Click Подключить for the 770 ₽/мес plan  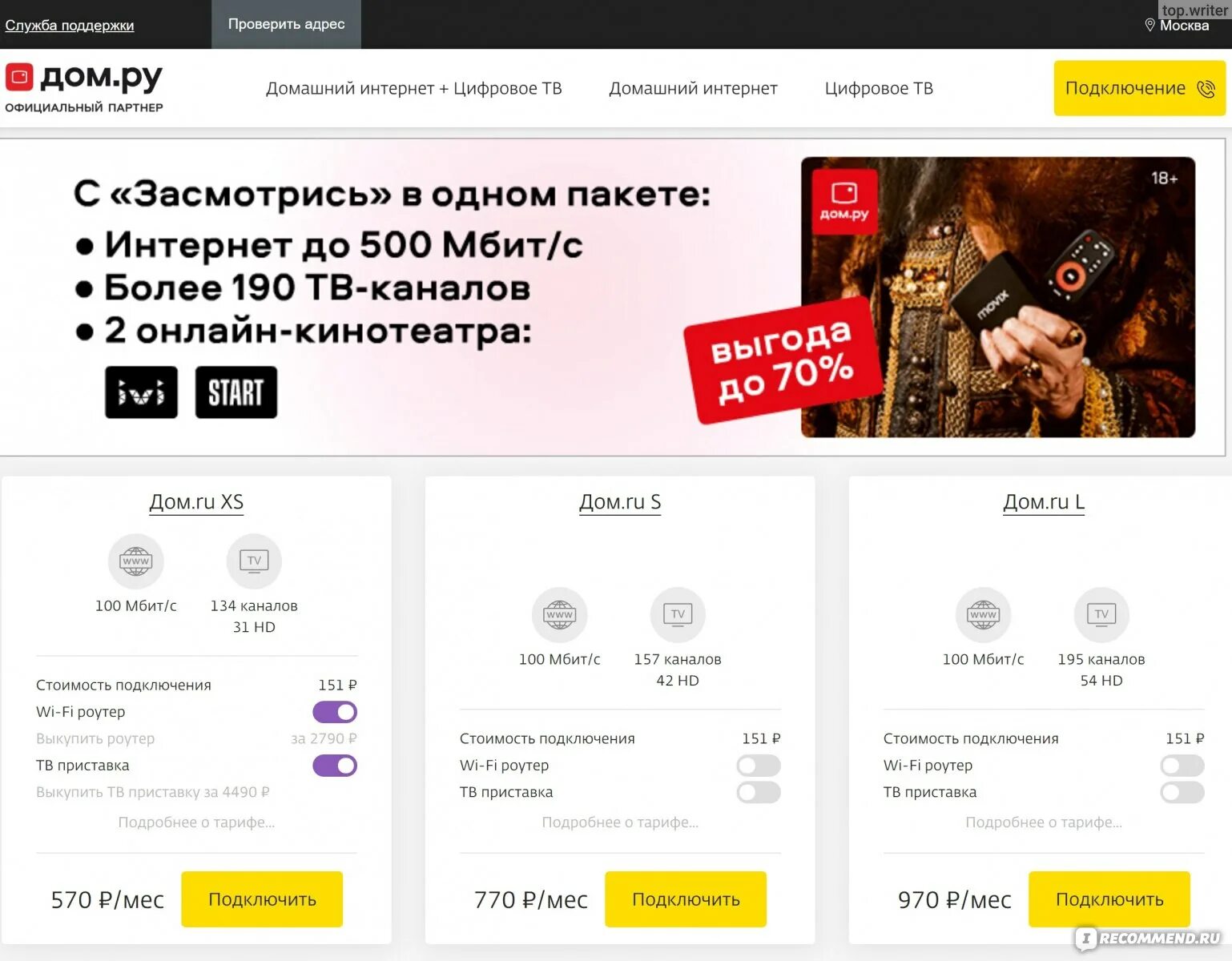pyautogui.click(x=686, y=899)
